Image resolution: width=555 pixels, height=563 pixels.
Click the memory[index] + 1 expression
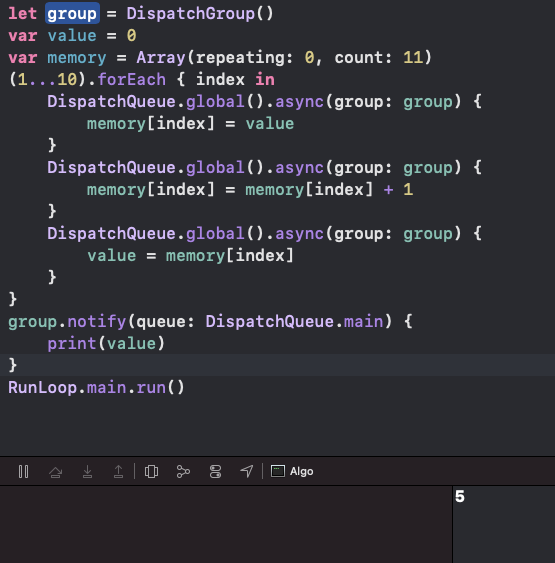pos(329,190)
